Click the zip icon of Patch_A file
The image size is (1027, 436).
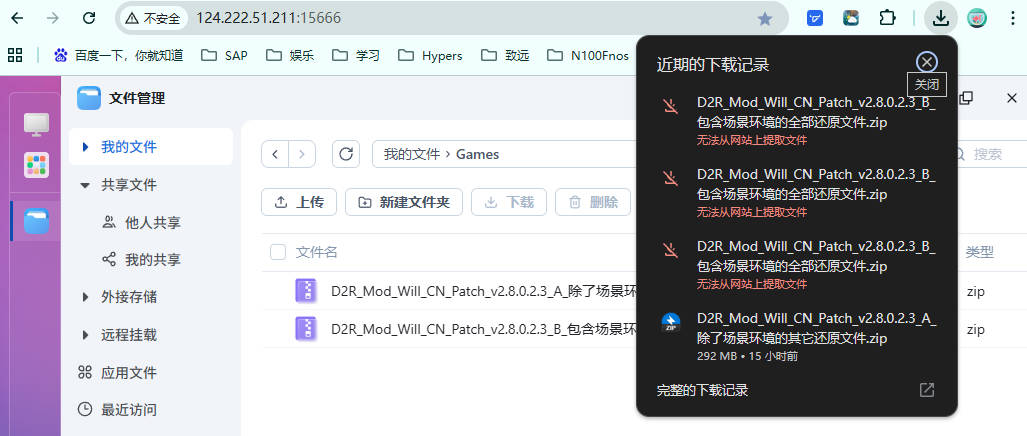306,291
